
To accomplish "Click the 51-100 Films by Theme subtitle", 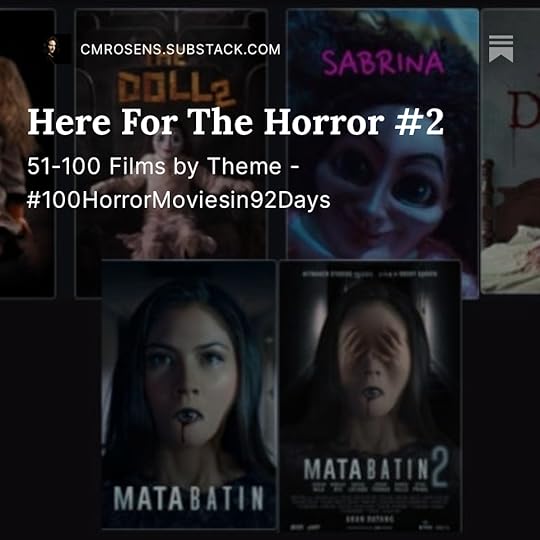I will (163, 166).
